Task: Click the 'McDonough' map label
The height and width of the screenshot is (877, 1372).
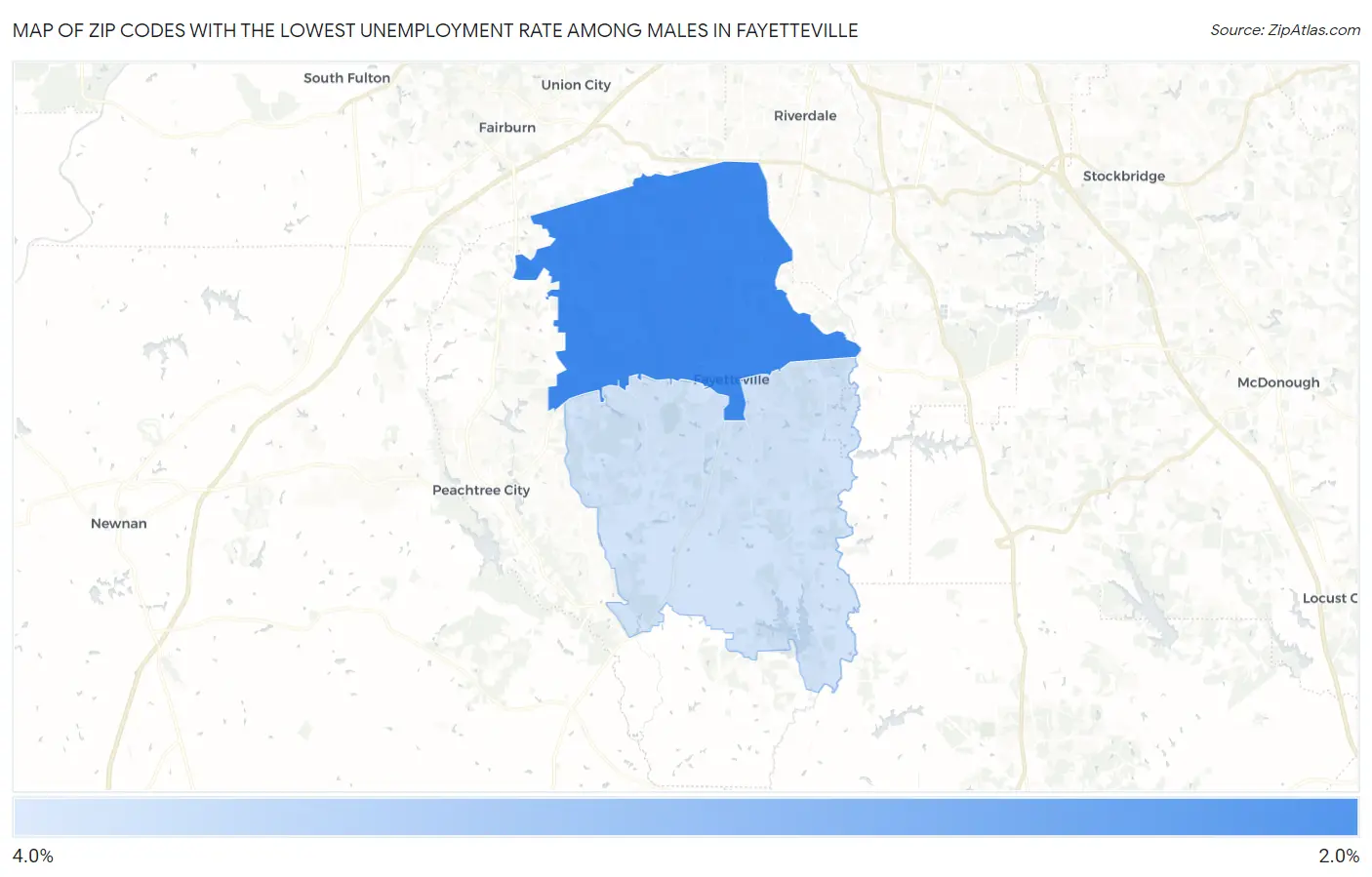Action: coord(1277,383)
